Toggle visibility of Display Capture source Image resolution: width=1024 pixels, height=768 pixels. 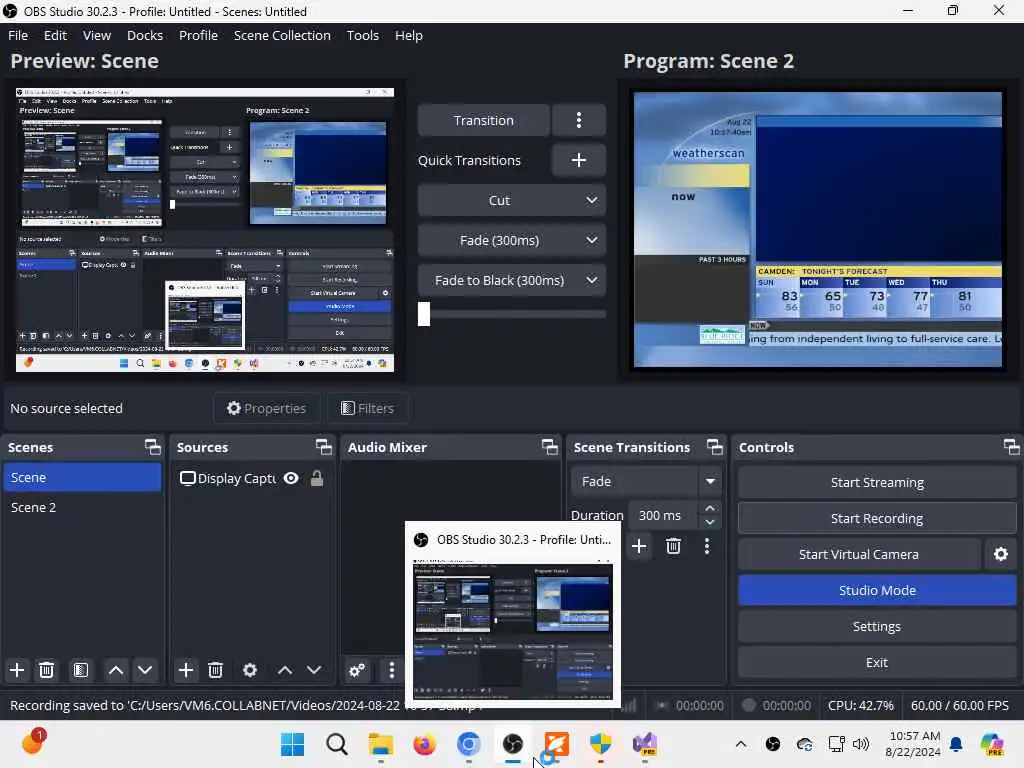point(291,478)
